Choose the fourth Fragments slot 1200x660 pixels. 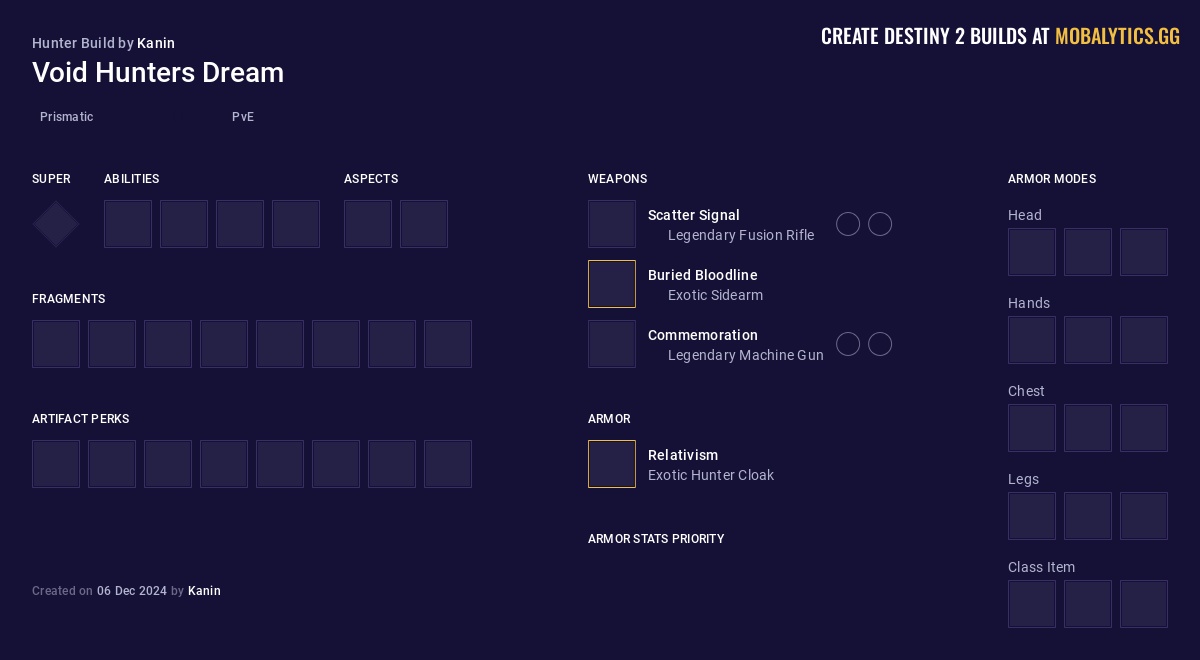(x=224, y=344)
